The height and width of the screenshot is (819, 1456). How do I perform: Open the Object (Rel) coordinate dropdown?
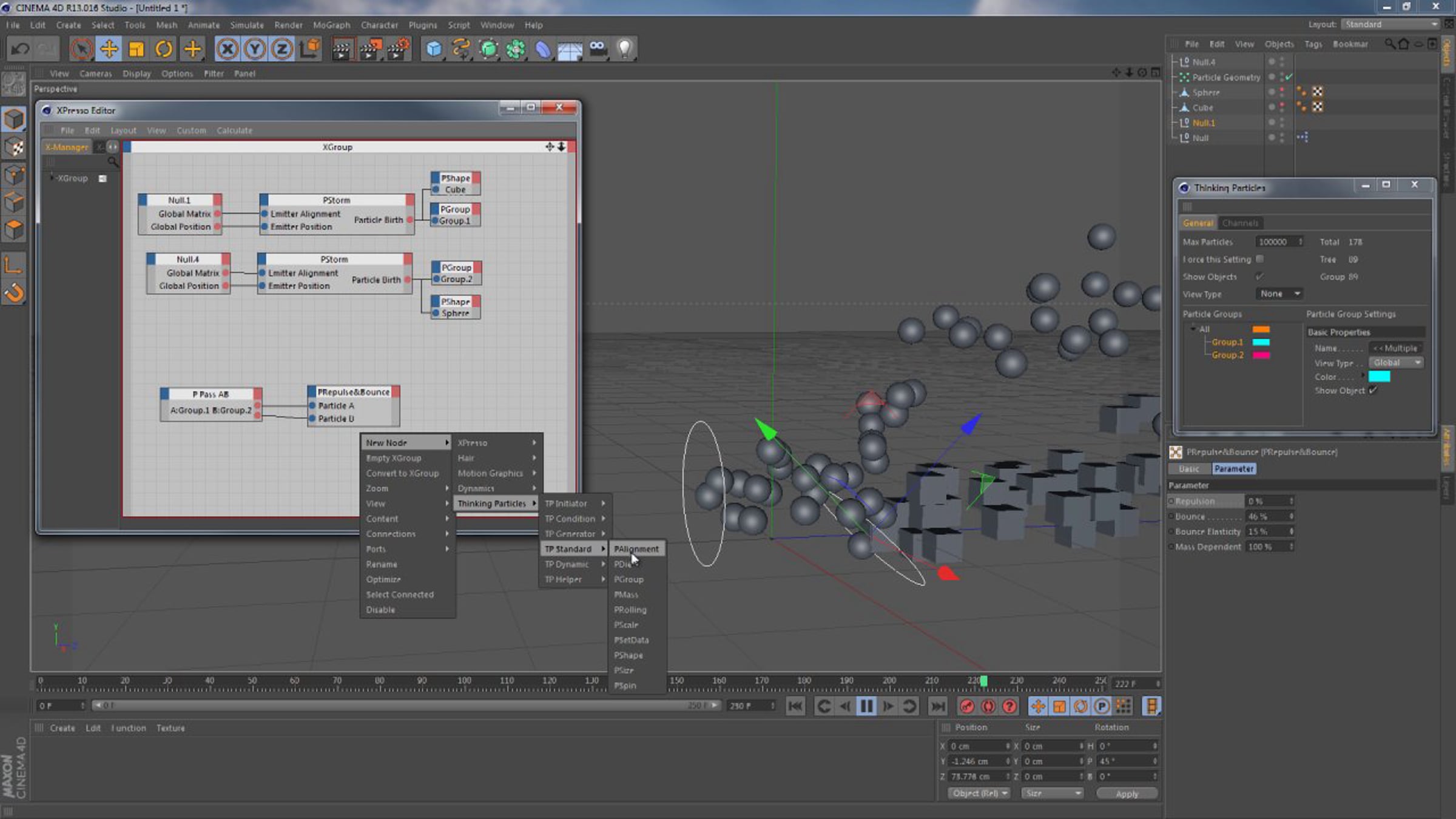[980, 794]
